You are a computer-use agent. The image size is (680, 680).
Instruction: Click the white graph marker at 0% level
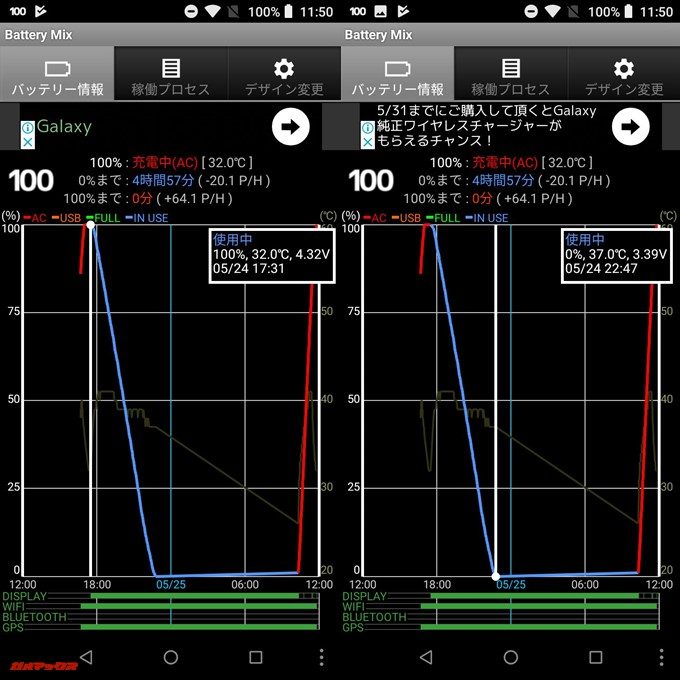click(x=496, y=575)
